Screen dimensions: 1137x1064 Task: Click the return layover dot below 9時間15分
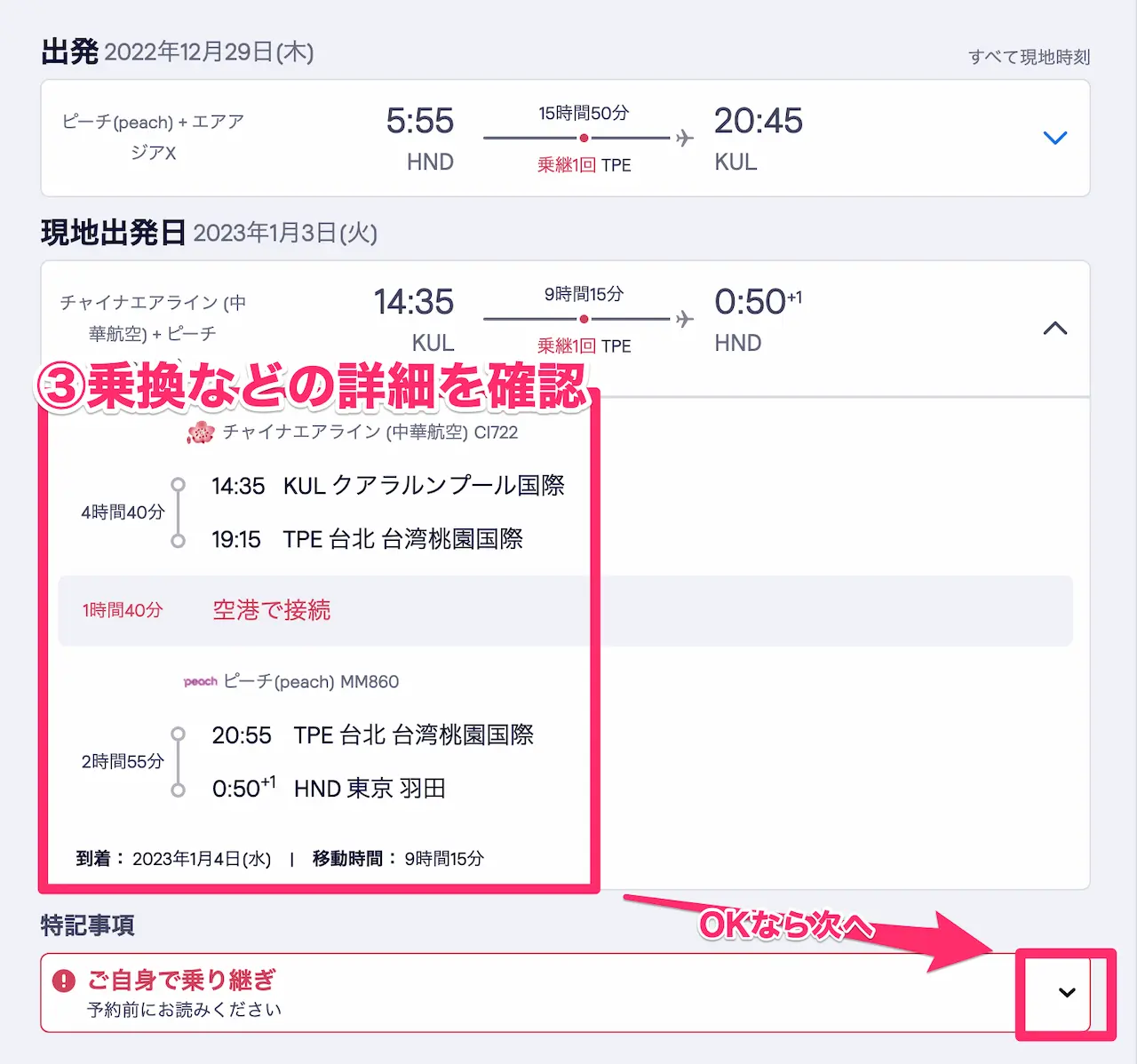click(x=584, y=319)
